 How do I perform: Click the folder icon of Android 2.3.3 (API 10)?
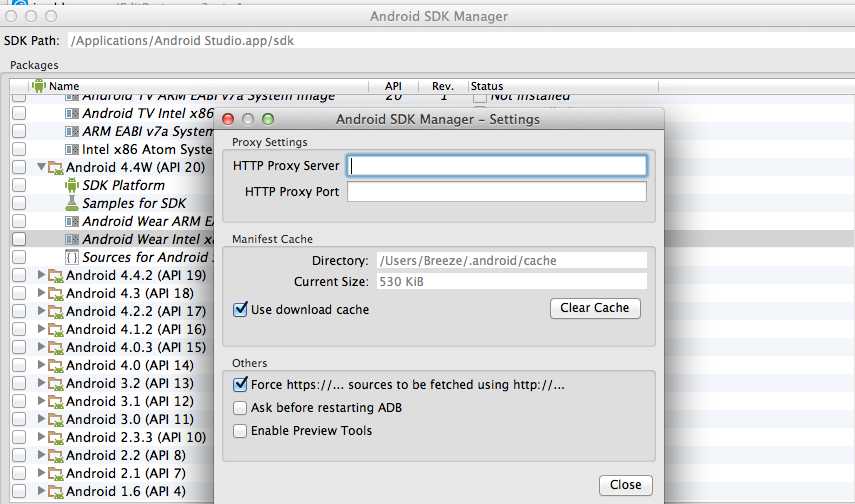pos(56,438)
